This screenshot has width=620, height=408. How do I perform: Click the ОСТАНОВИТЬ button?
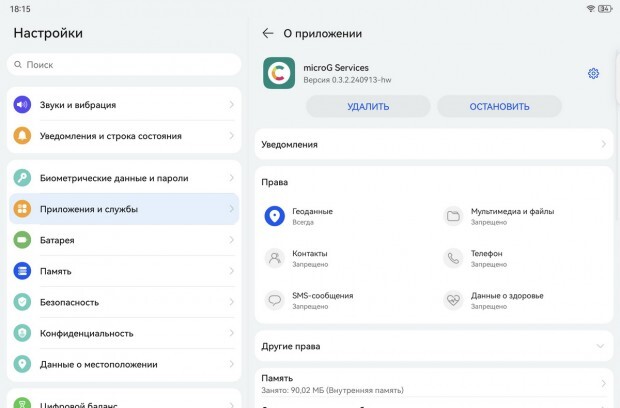pos(499,106)
